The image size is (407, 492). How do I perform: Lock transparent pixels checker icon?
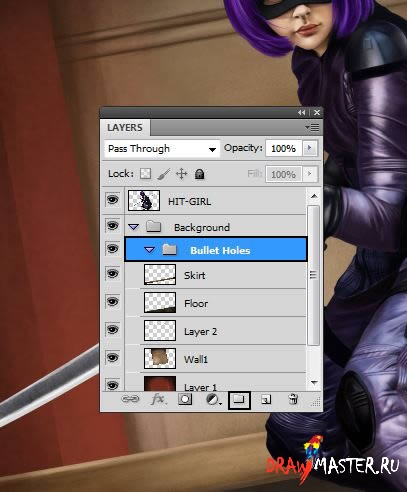[145, 174]
